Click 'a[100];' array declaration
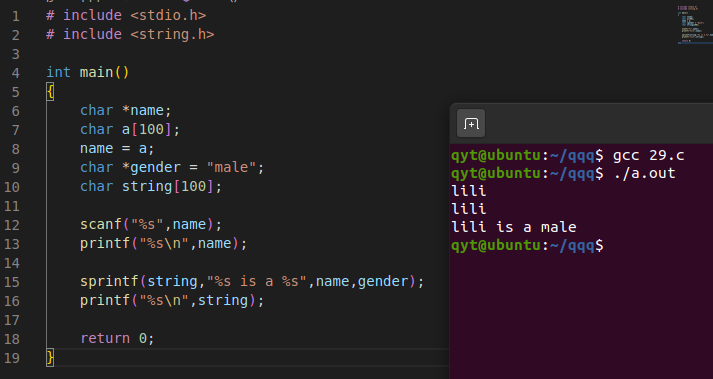 tap(151, 129)
